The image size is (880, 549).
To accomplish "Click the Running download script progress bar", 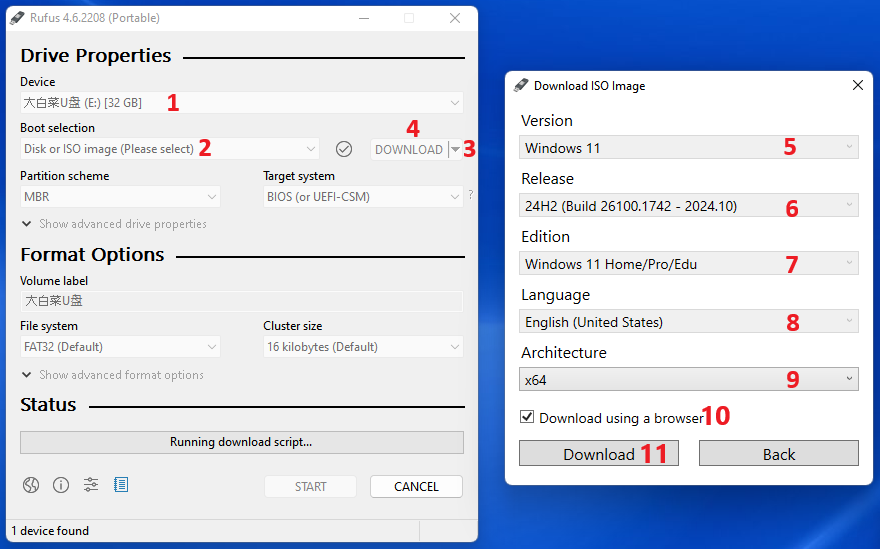I will (x=241, y=442).
